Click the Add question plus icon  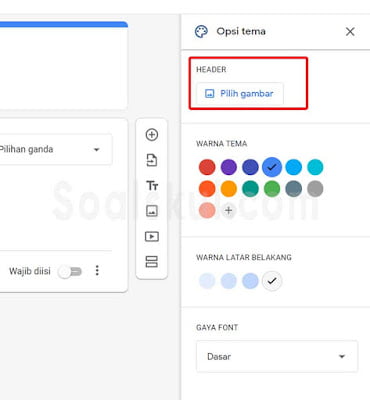point(152,135)
